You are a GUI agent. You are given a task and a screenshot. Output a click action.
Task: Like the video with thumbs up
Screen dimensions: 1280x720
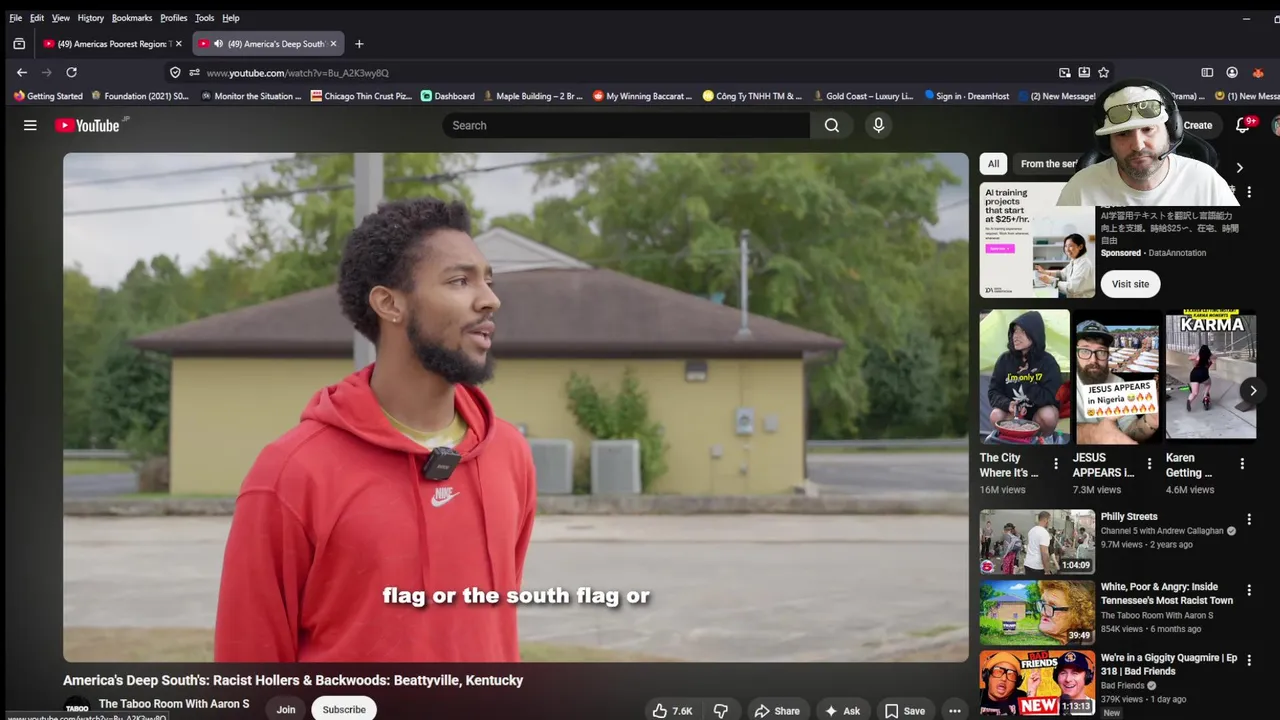(672, 711)
